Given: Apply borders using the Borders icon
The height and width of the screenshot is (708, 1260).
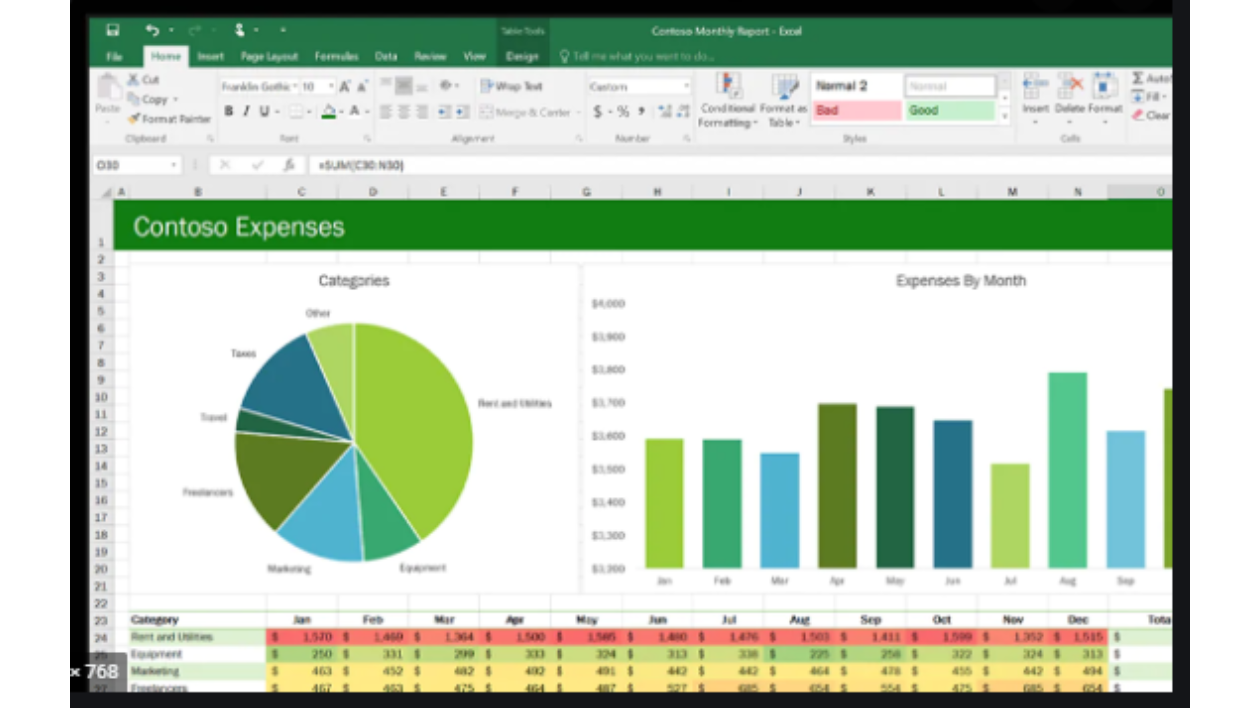Looking at the screenshot, I should 296,111.
